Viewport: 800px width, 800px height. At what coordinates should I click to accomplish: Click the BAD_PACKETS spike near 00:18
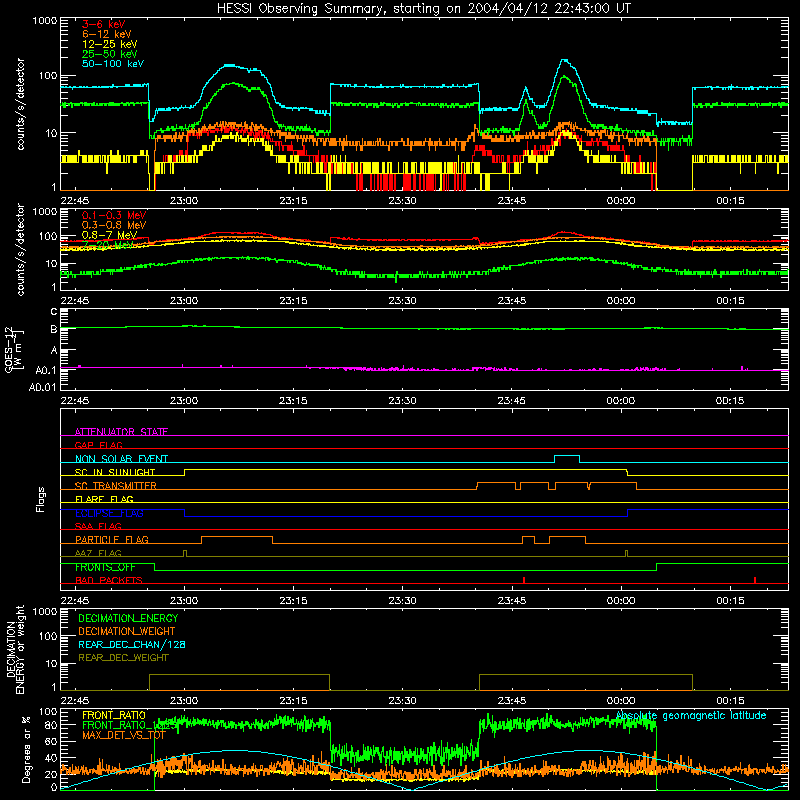(755, 580)
